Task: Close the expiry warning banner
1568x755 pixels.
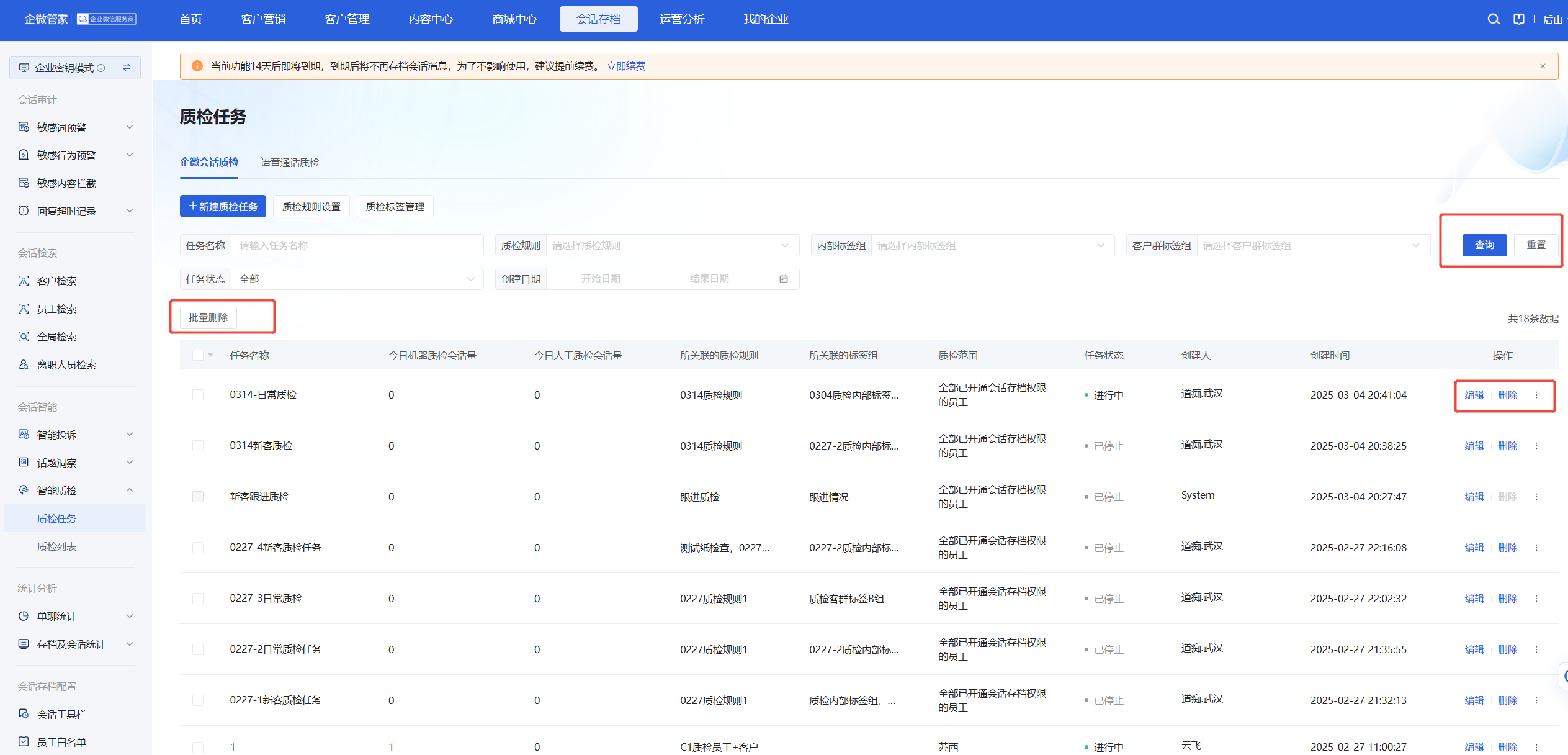Action: click(x=1543, y=66)
